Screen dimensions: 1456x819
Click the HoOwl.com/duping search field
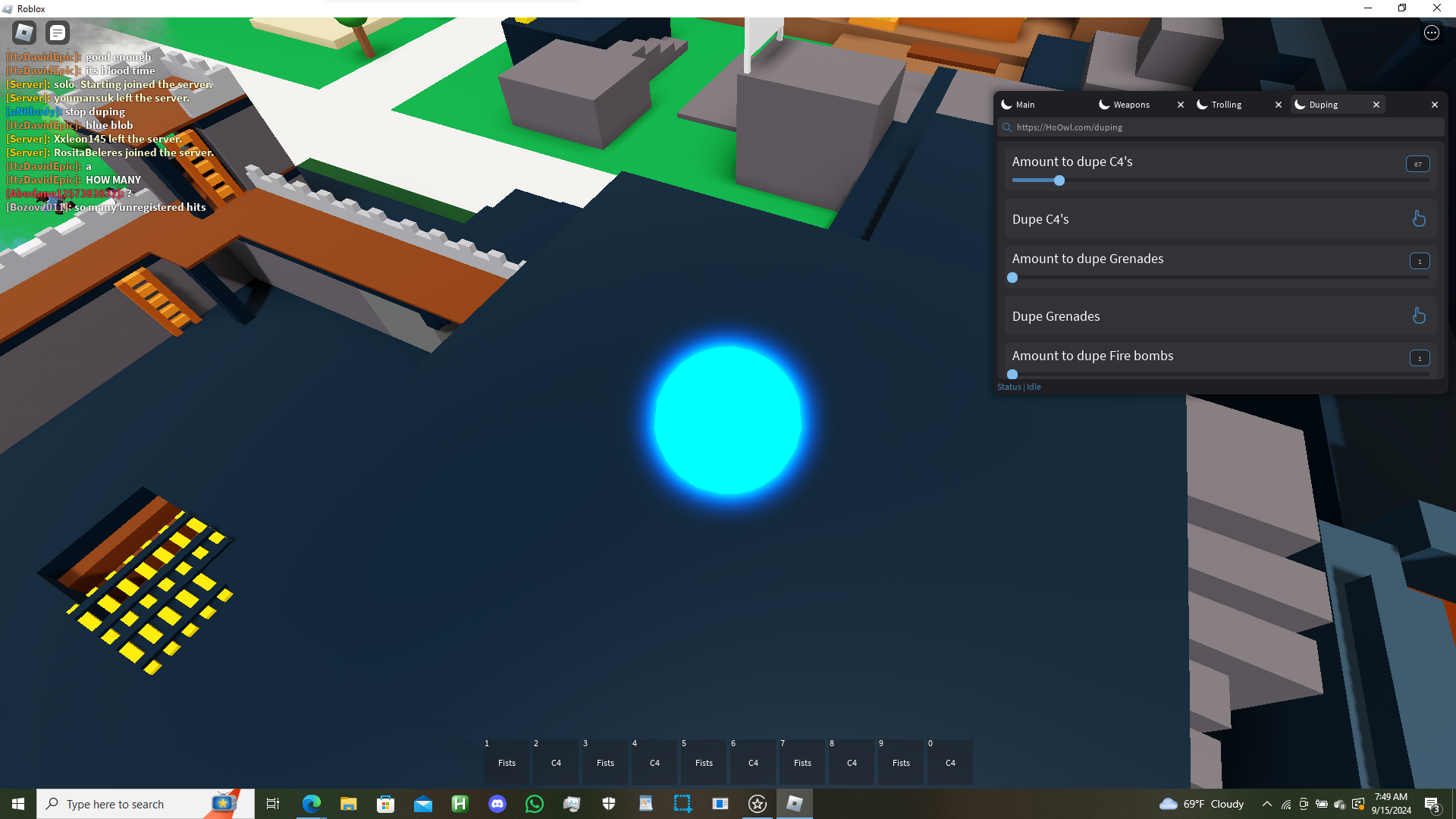(1221, 127)
